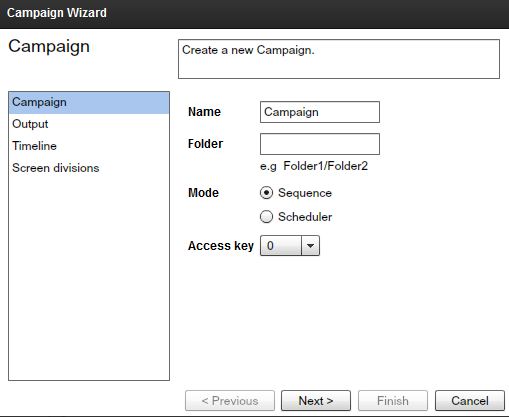Image resolution: width=509 pixels, height=417 pixels.
Task: Choose the Scheduler mode radio button
Action: pos(266,217)
